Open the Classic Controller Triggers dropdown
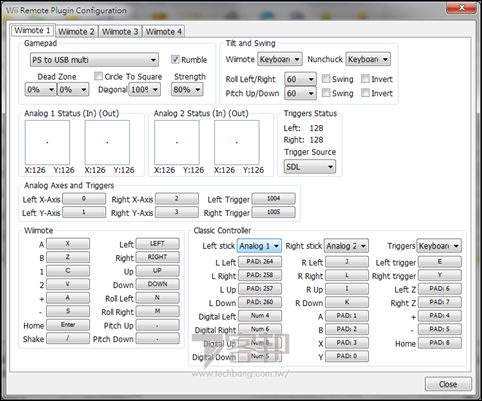The width and height of the screenshot is (482, 401). 439,246
